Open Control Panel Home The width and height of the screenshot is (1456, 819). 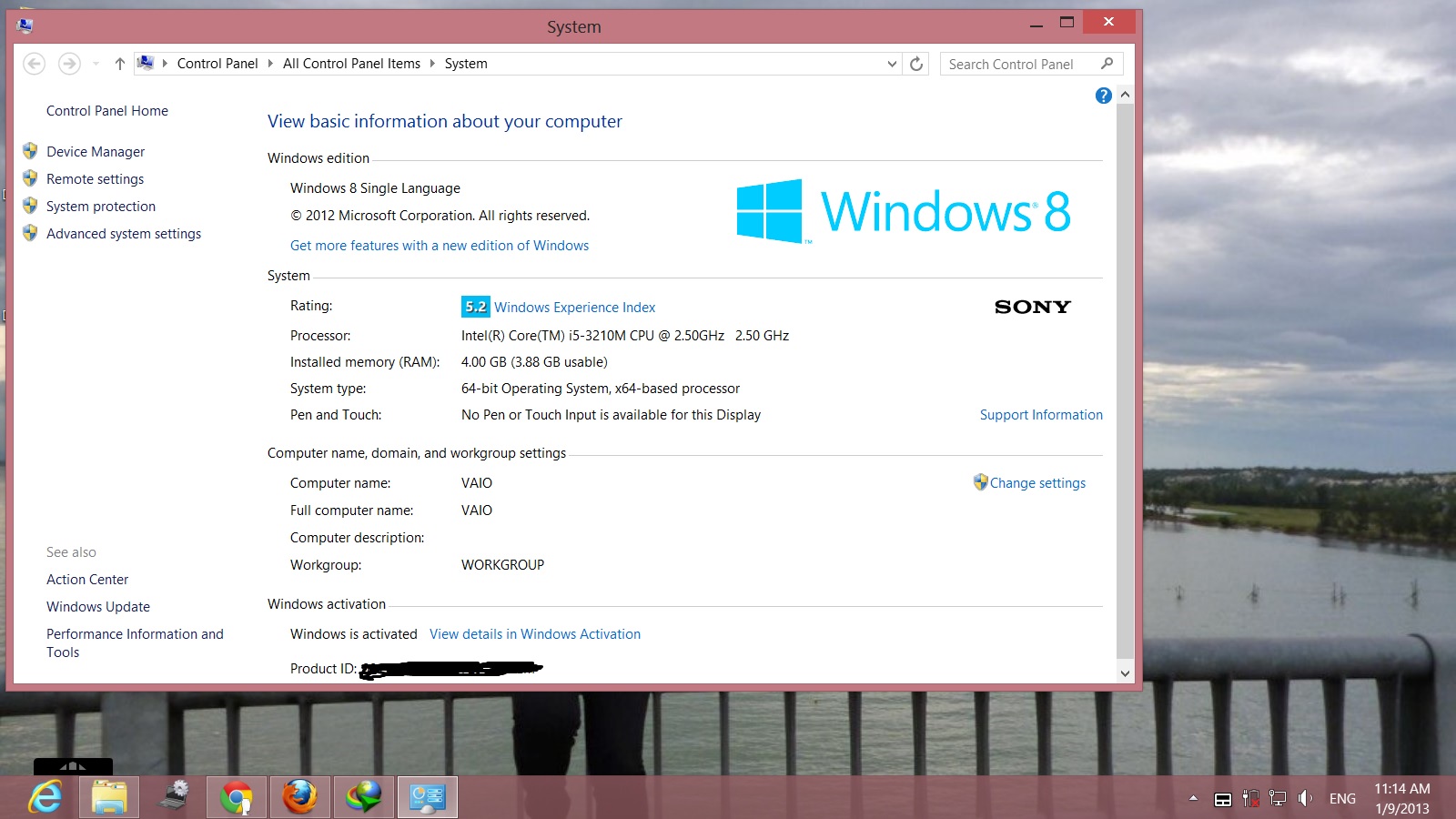(107, 111)
